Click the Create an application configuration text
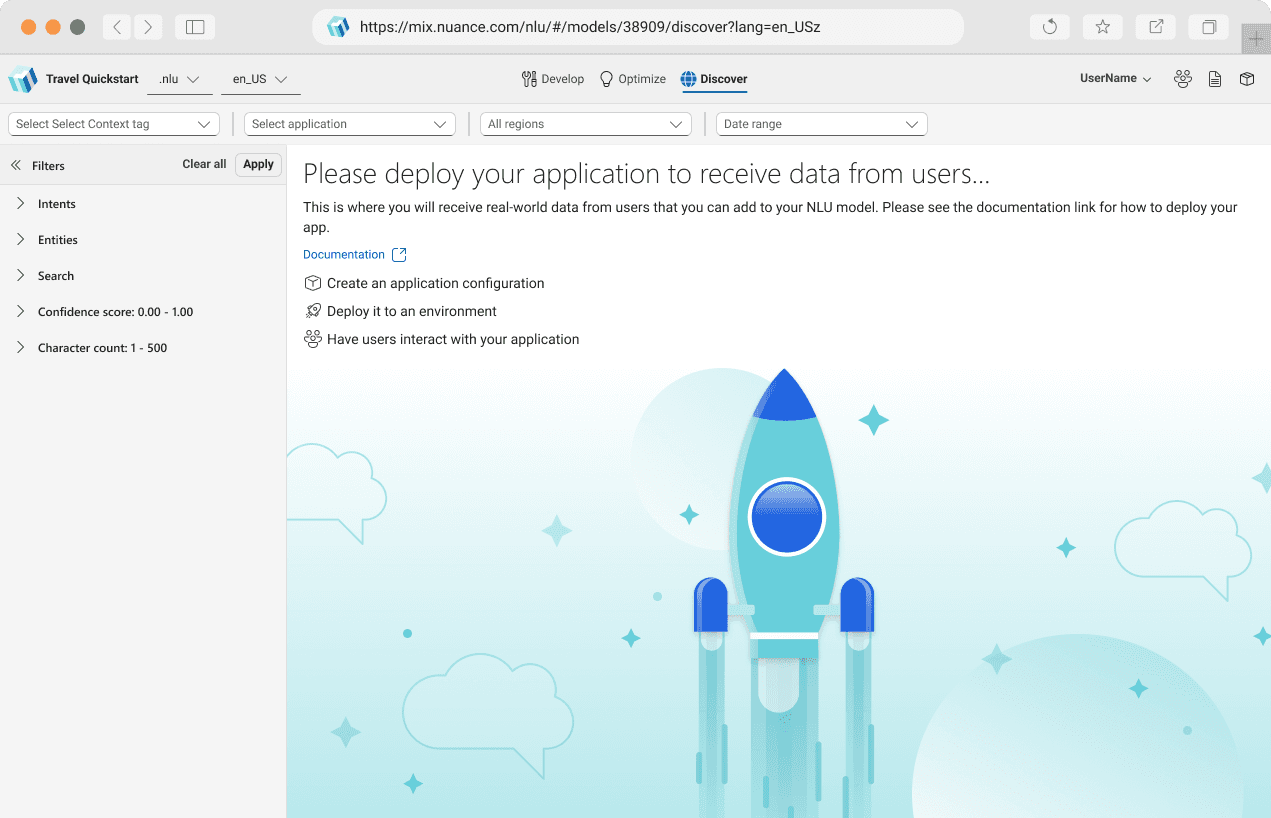The image size is (1271, 818). pos(436,283)
